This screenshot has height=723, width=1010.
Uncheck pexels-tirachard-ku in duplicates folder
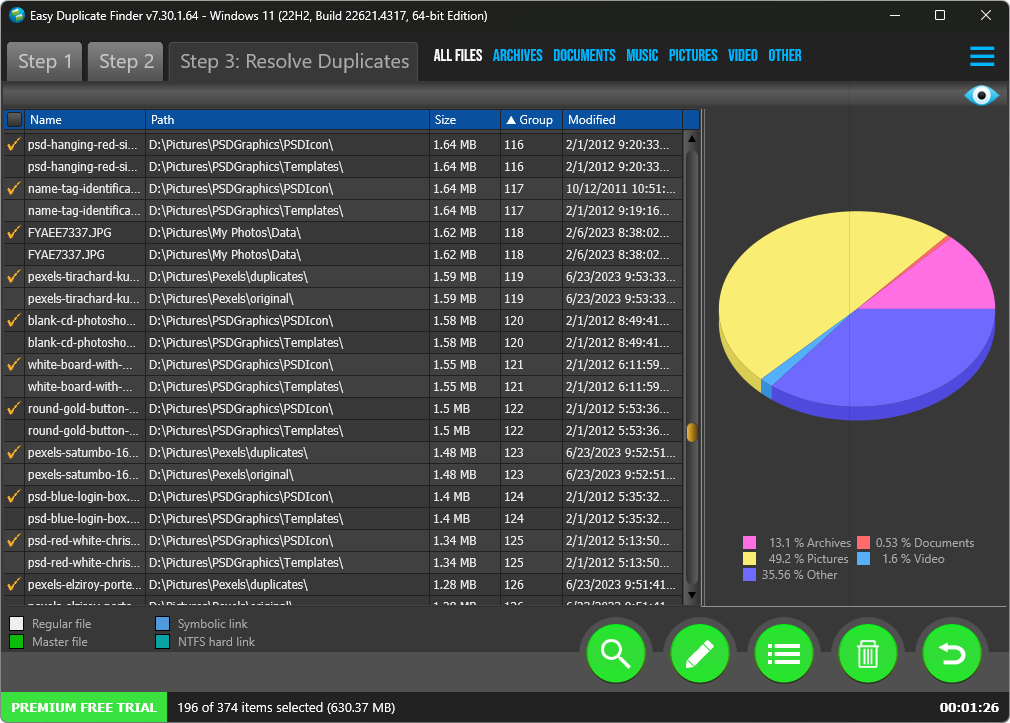coord(14,276)
